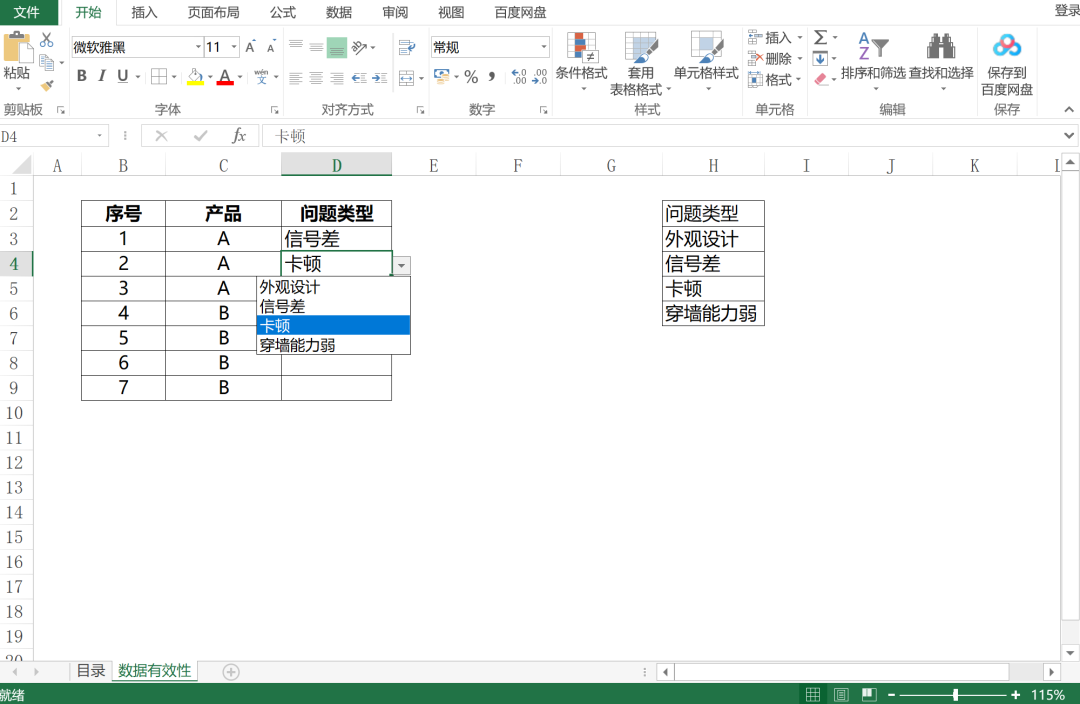Open the 文件 File tab
The image size is (1080, 704).
(28, 12)
